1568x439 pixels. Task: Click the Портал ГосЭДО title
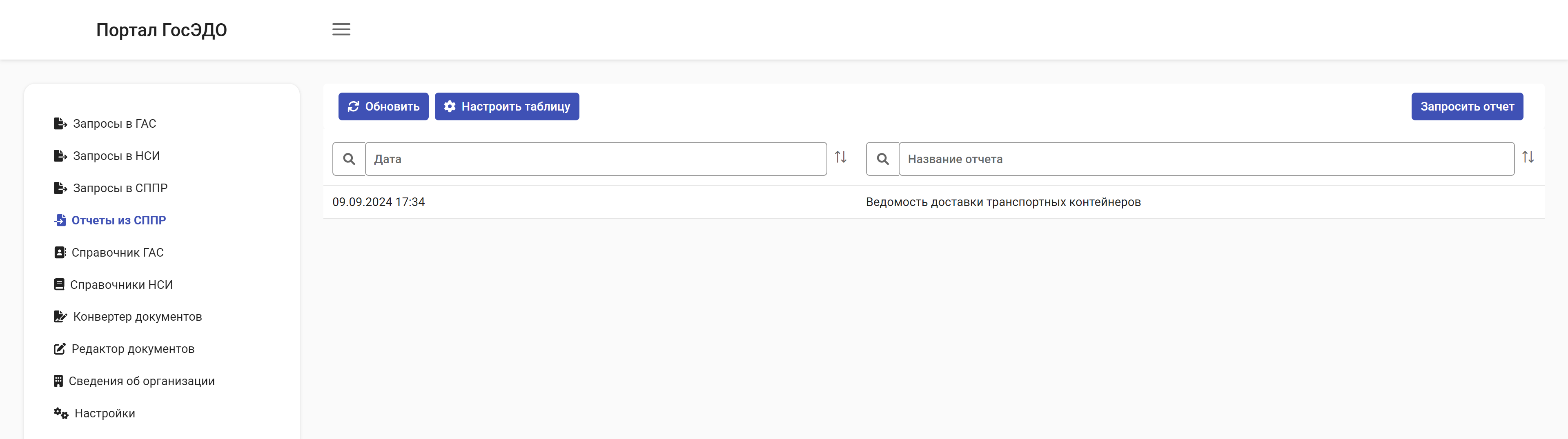(x=161, y=30)
